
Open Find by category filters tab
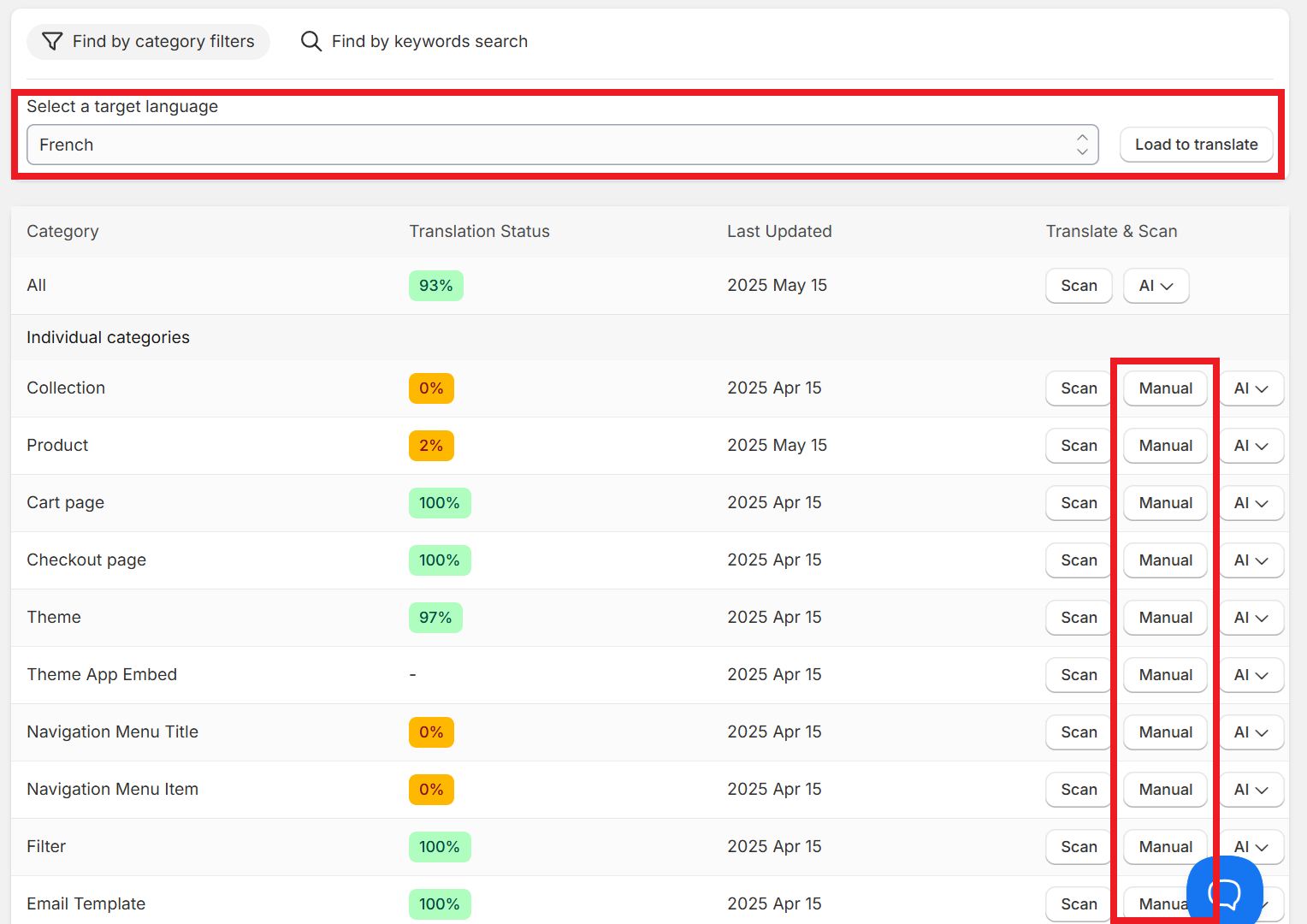pos(148,41)
